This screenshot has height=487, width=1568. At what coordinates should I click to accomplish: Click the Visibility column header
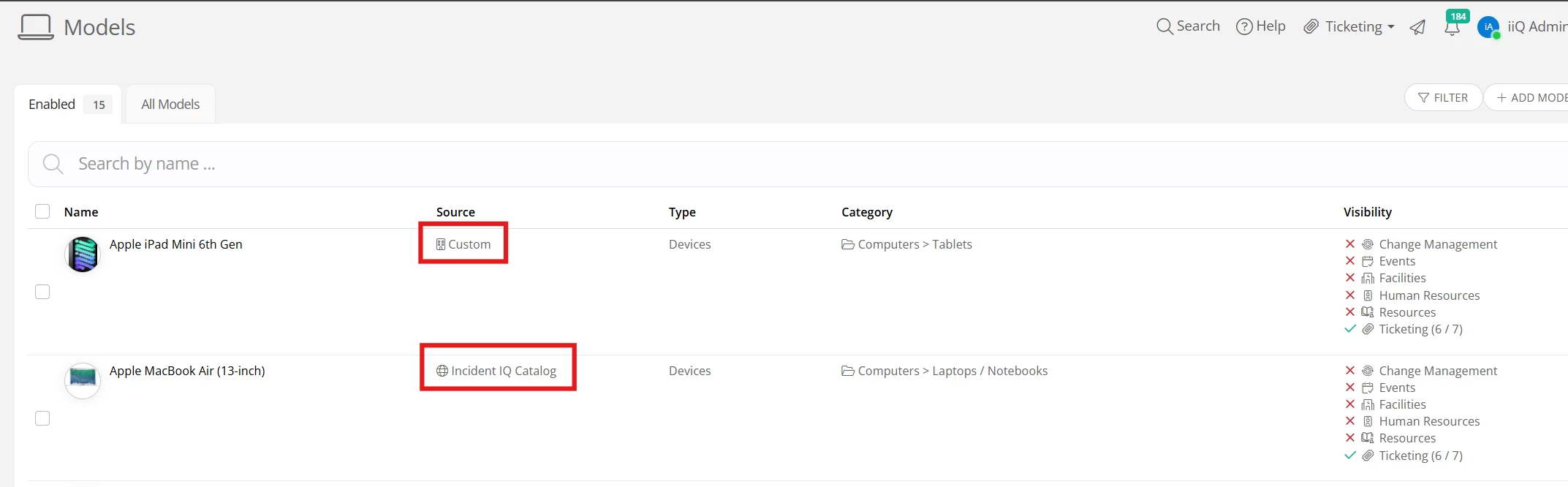[x=1368, y=212]
